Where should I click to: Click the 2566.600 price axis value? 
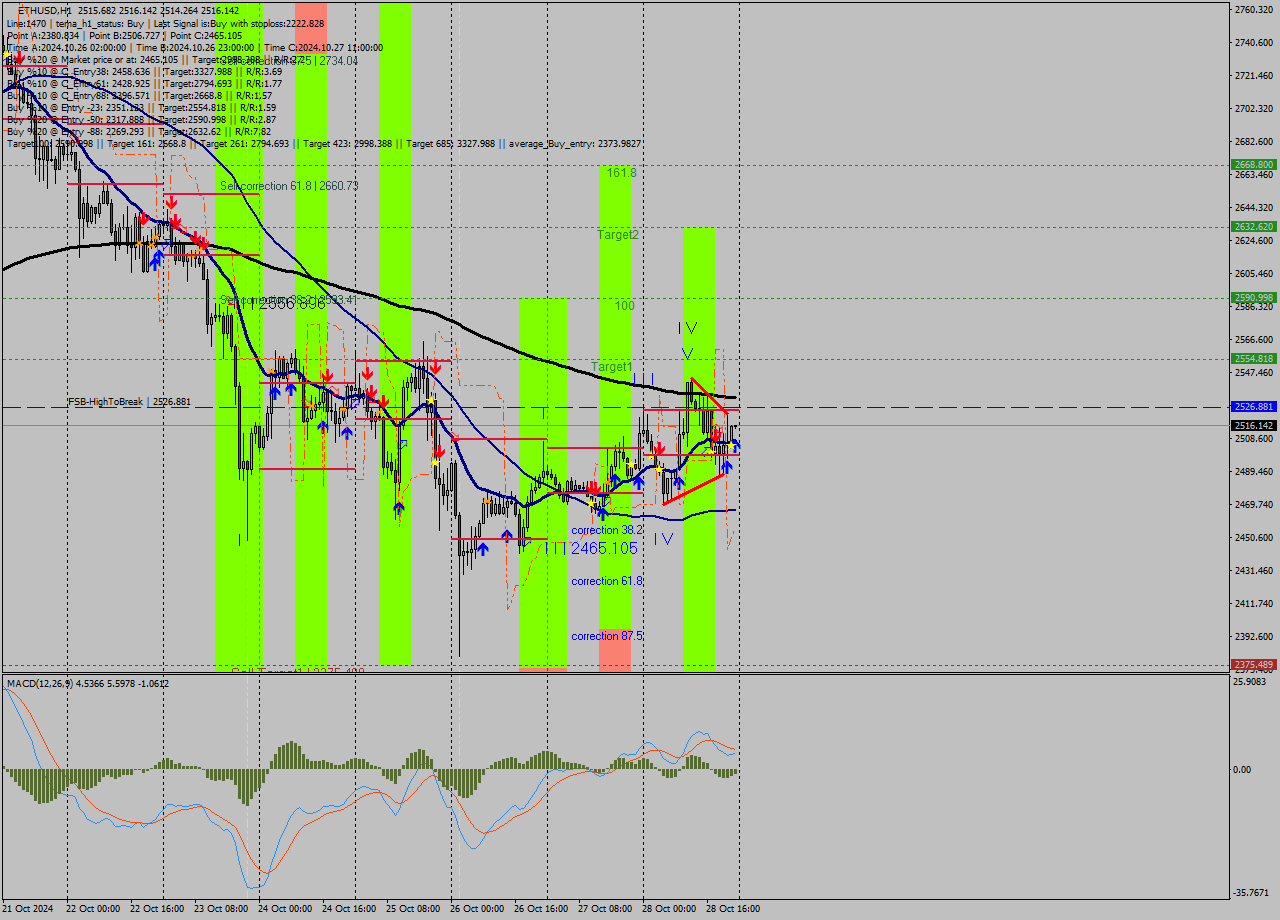click(1254, 339)
